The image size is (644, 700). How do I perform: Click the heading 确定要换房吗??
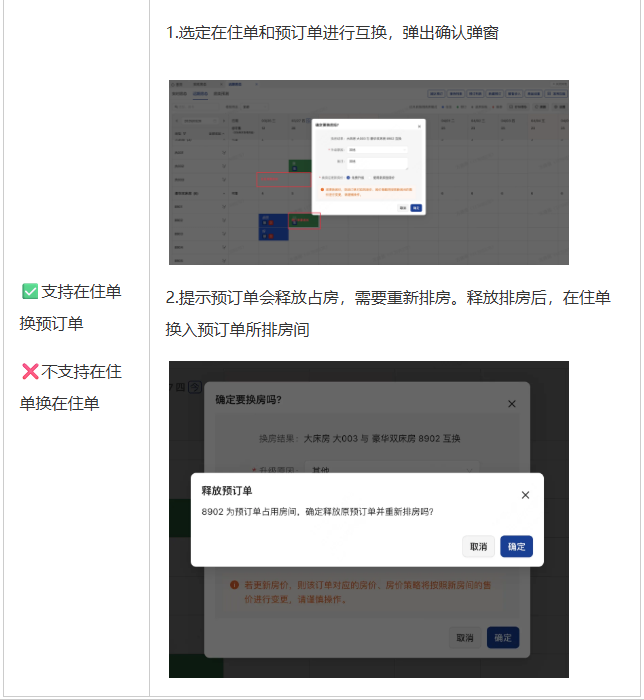pyautogui.click(x=248, y=400)
